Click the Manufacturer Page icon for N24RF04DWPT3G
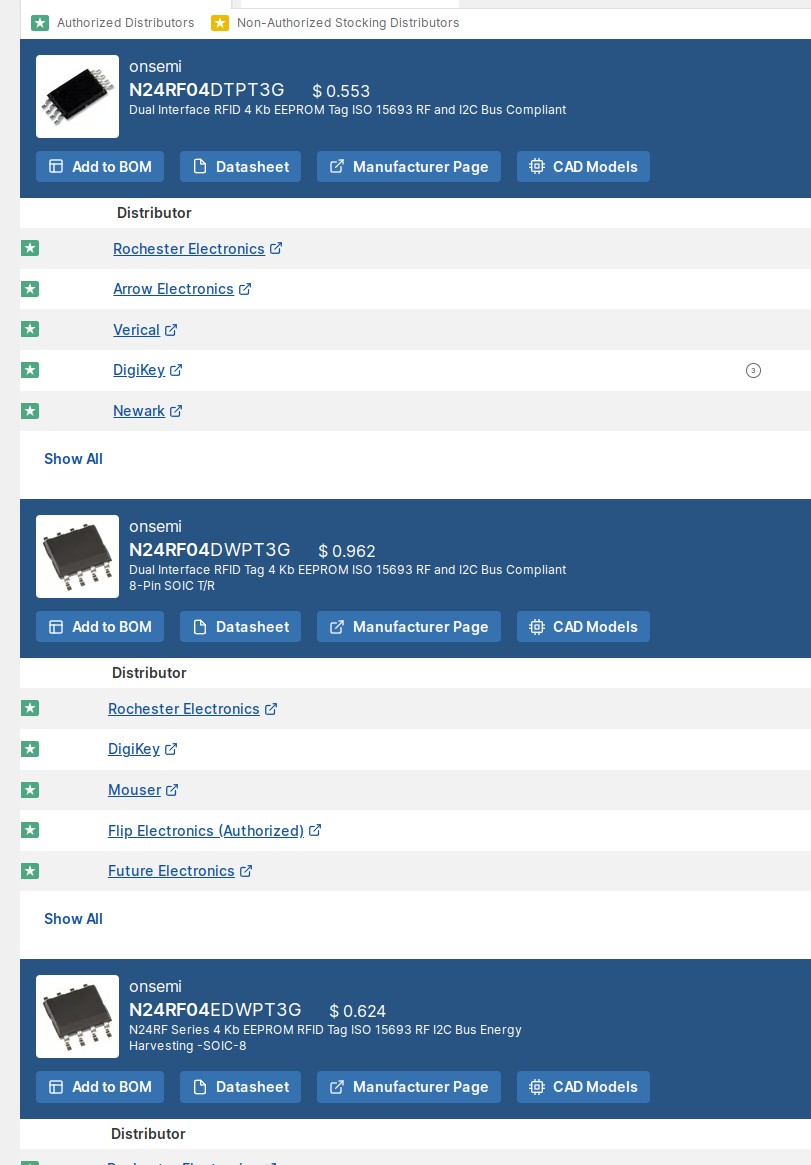Image resolution: width=811 pixels, height=1165 pixels. 338,627
